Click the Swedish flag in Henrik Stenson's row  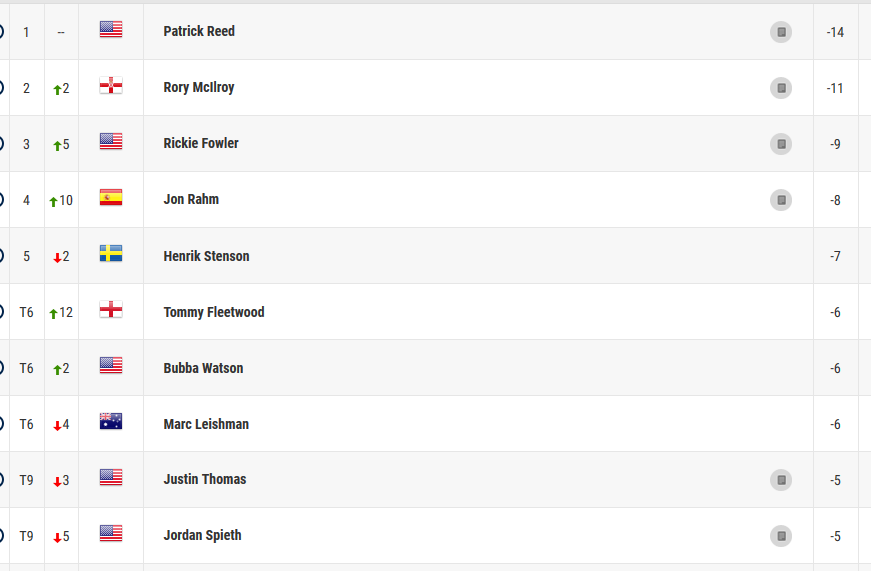111,254
